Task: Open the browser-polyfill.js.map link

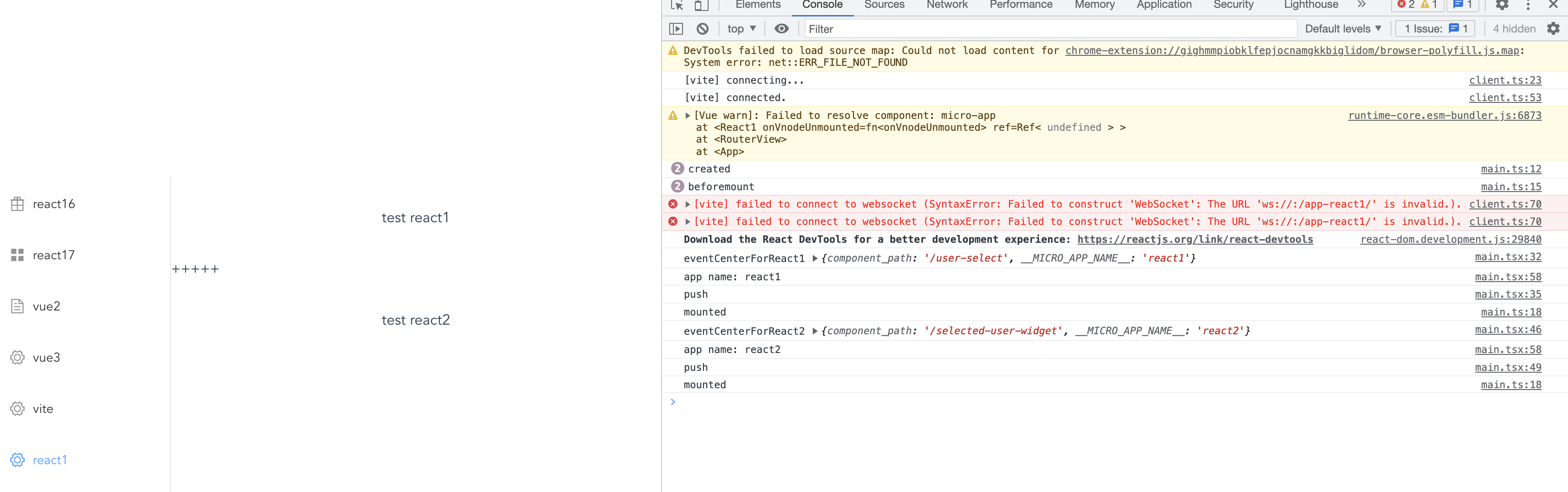Action: pos(1292,51)
